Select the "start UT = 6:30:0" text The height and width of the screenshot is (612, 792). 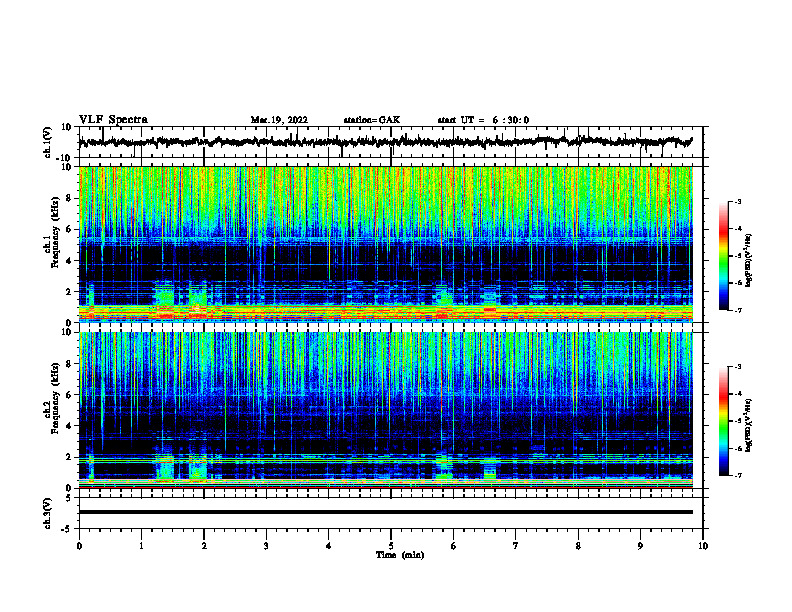click(x=483, y=120)
